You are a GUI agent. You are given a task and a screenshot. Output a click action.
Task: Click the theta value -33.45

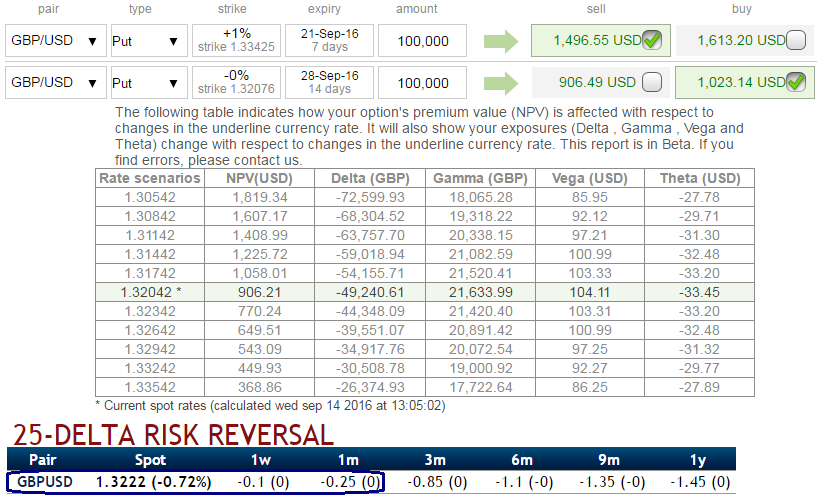(700, 292)
